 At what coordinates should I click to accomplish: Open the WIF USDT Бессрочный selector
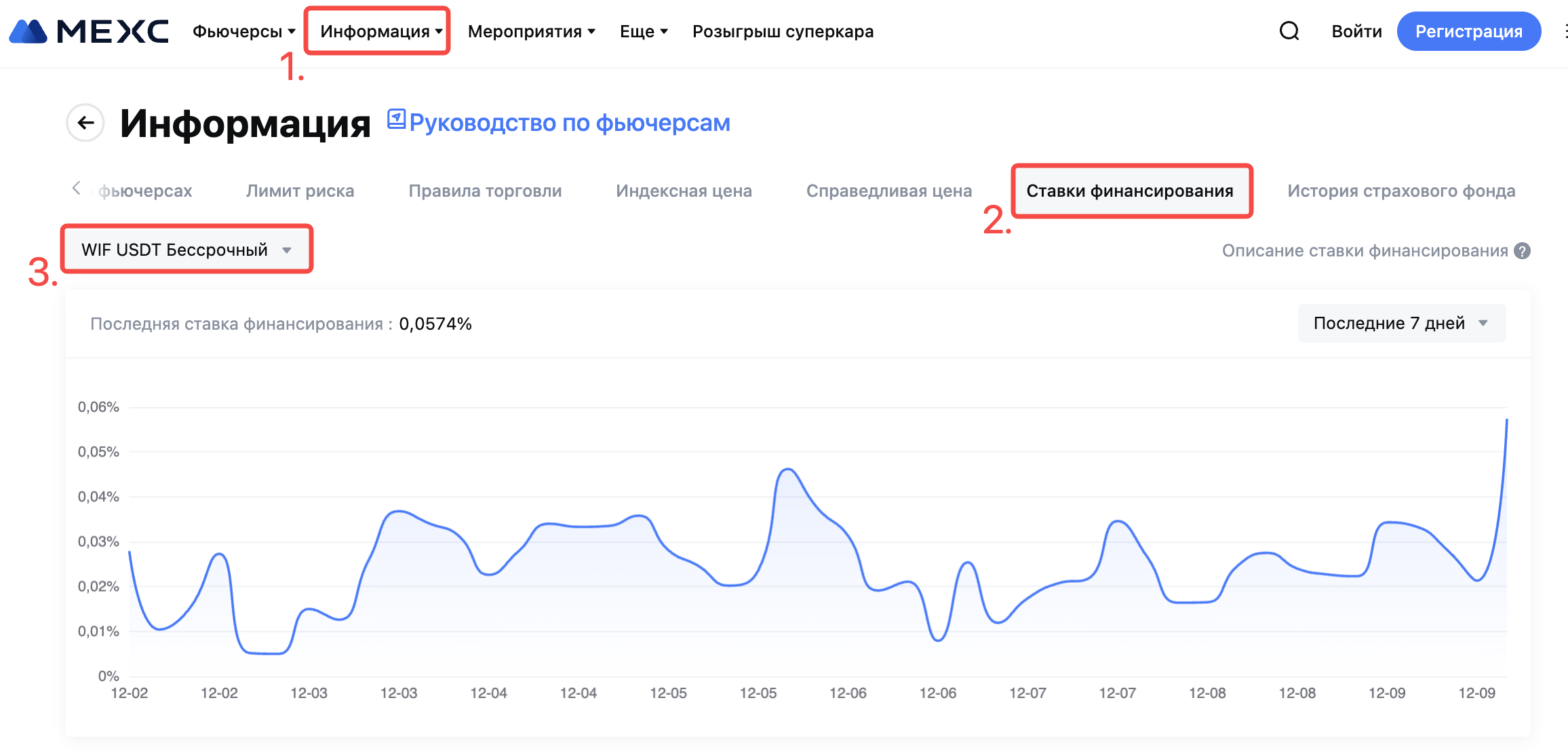tap(186, 250)
